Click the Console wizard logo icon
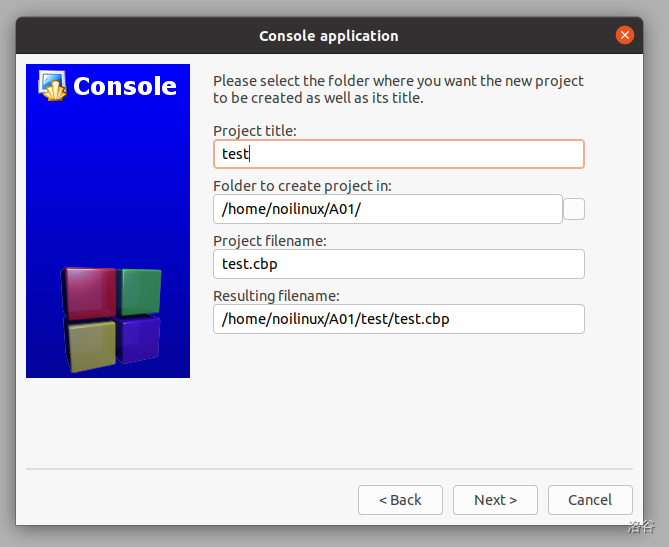 (x=52, y=85)
